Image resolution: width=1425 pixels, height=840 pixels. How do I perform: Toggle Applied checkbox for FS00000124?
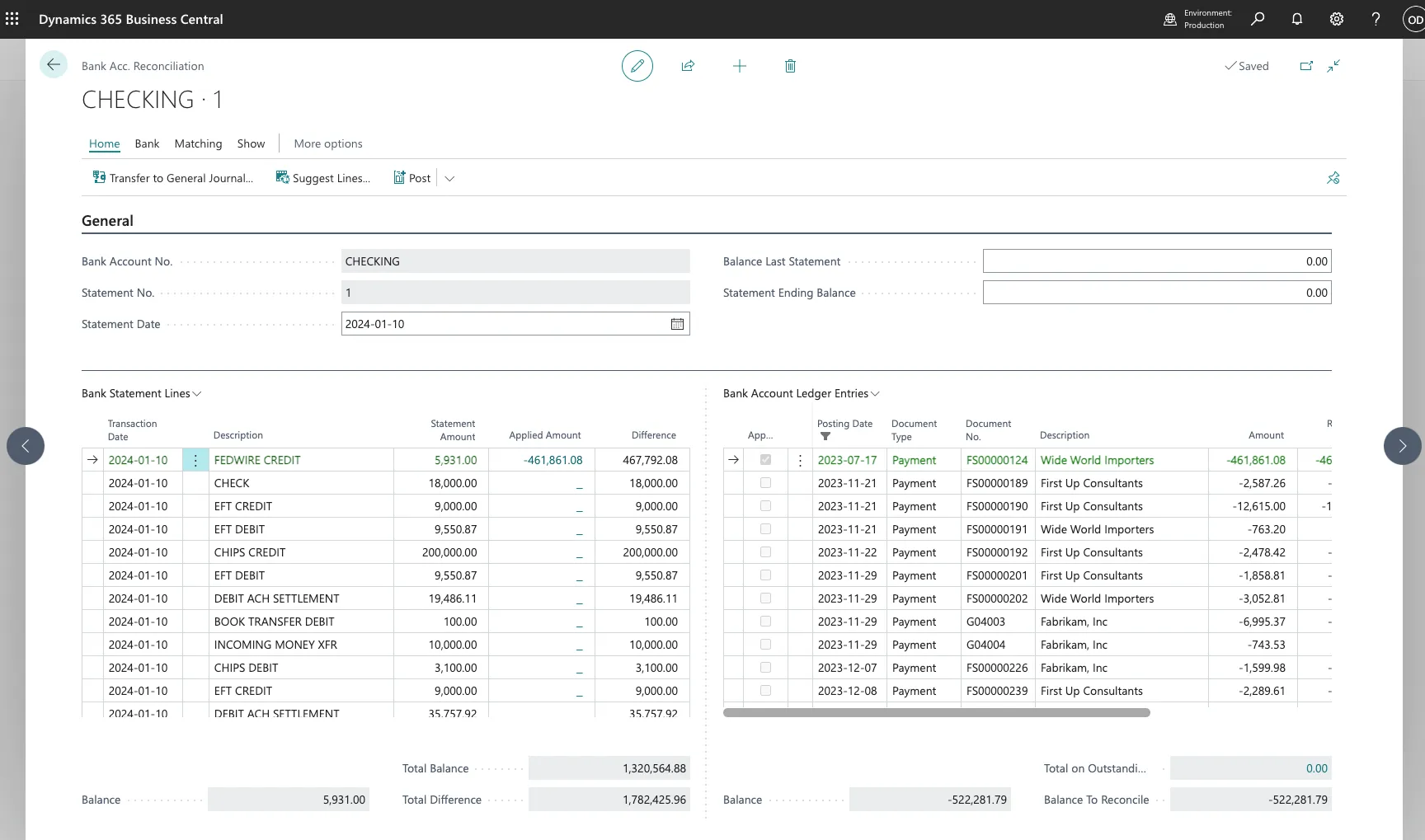coord(765,460)
